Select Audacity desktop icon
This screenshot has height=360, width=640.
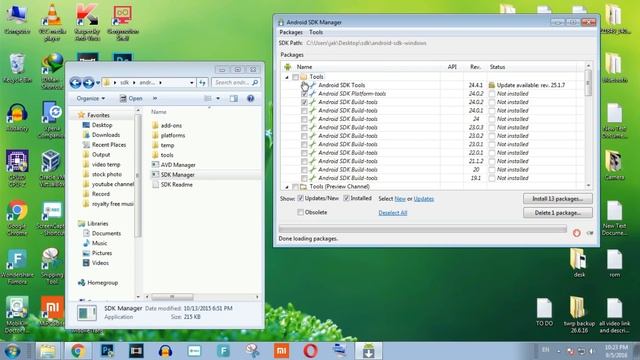point(17,118)
